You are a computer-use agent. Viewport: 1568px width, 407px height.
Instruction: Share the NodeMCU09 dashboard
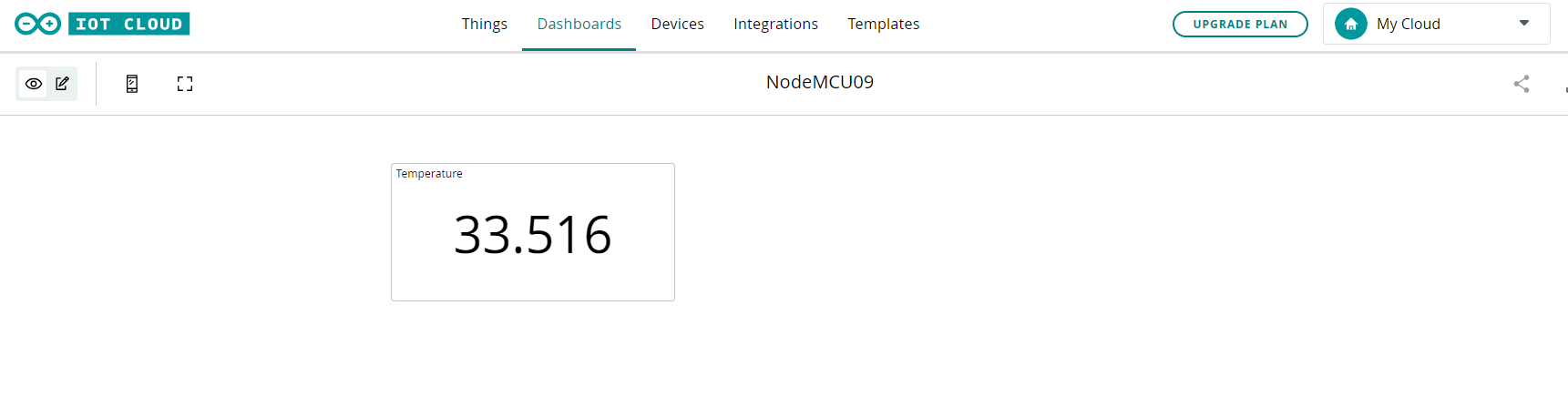(x=1522, y=84)
